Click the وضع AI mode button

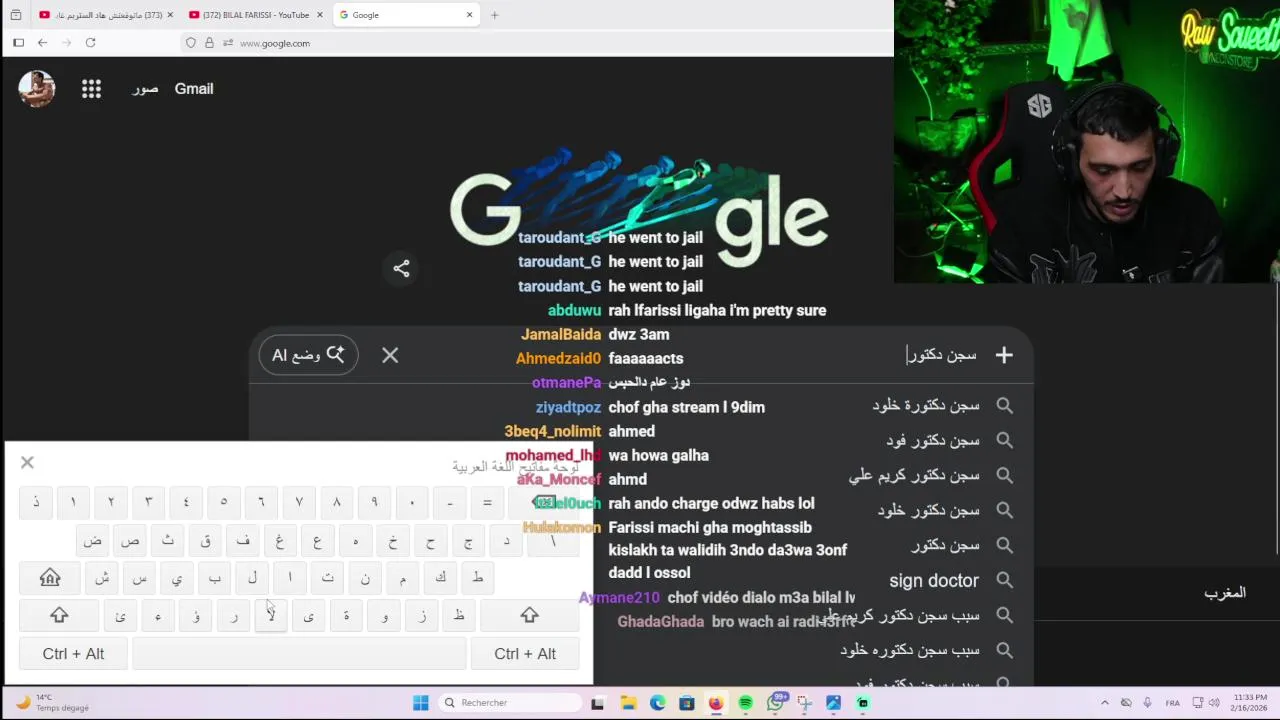point(308,355)
